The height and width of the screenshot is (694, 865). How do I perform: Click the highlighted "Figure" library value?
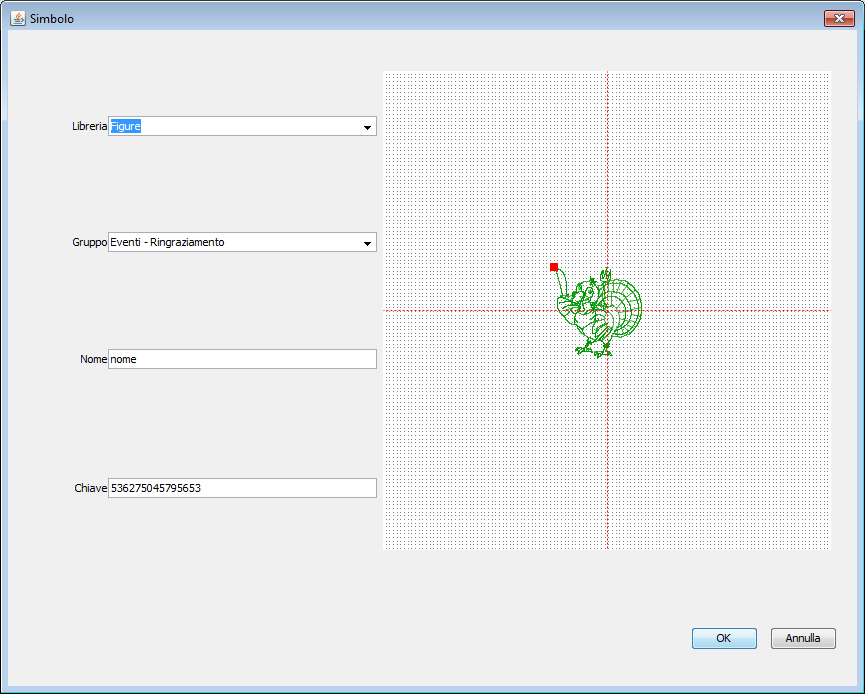click(x=126, y=127)
